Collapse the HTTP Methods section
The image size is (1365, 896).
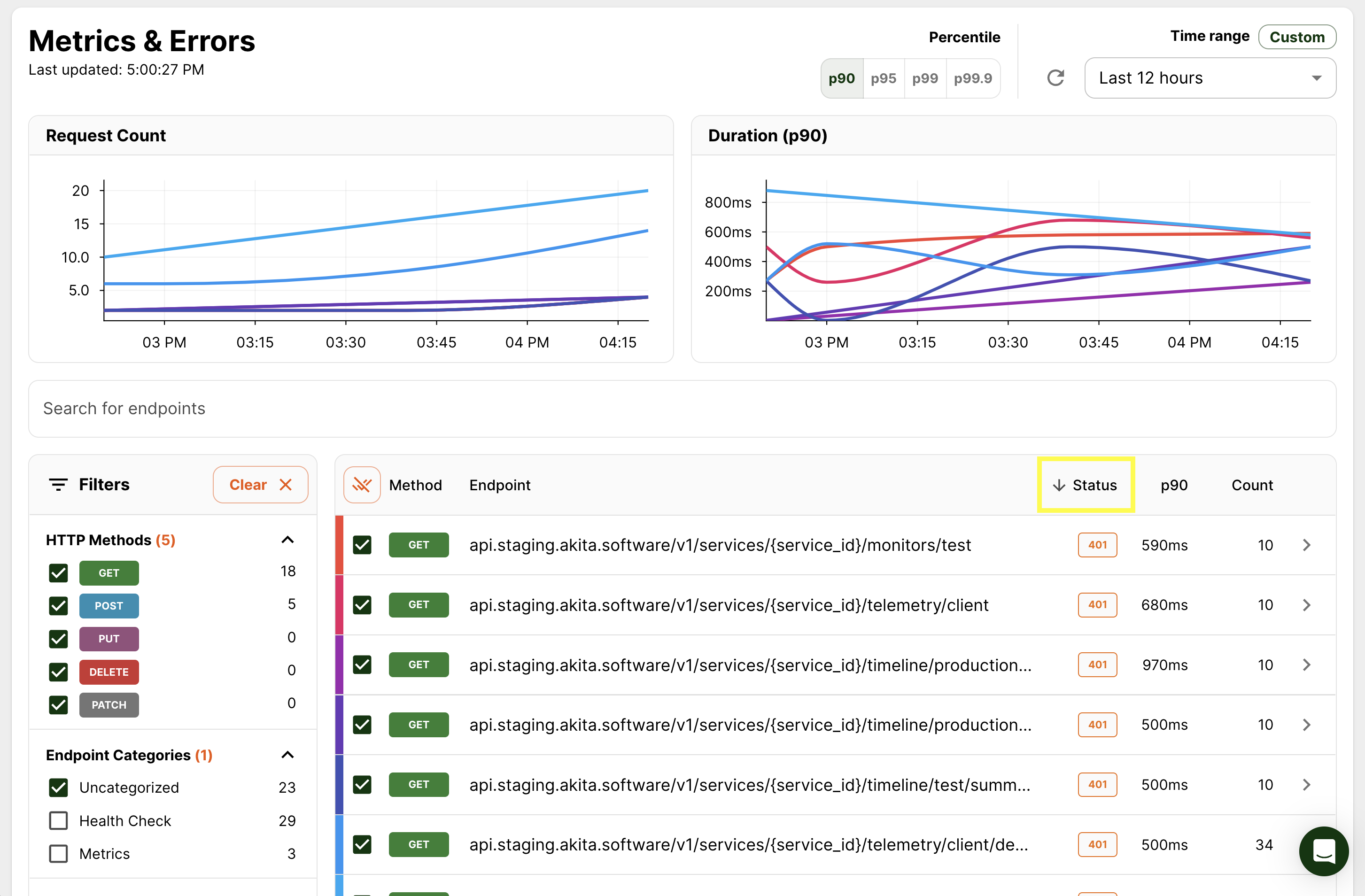[288, 540]
